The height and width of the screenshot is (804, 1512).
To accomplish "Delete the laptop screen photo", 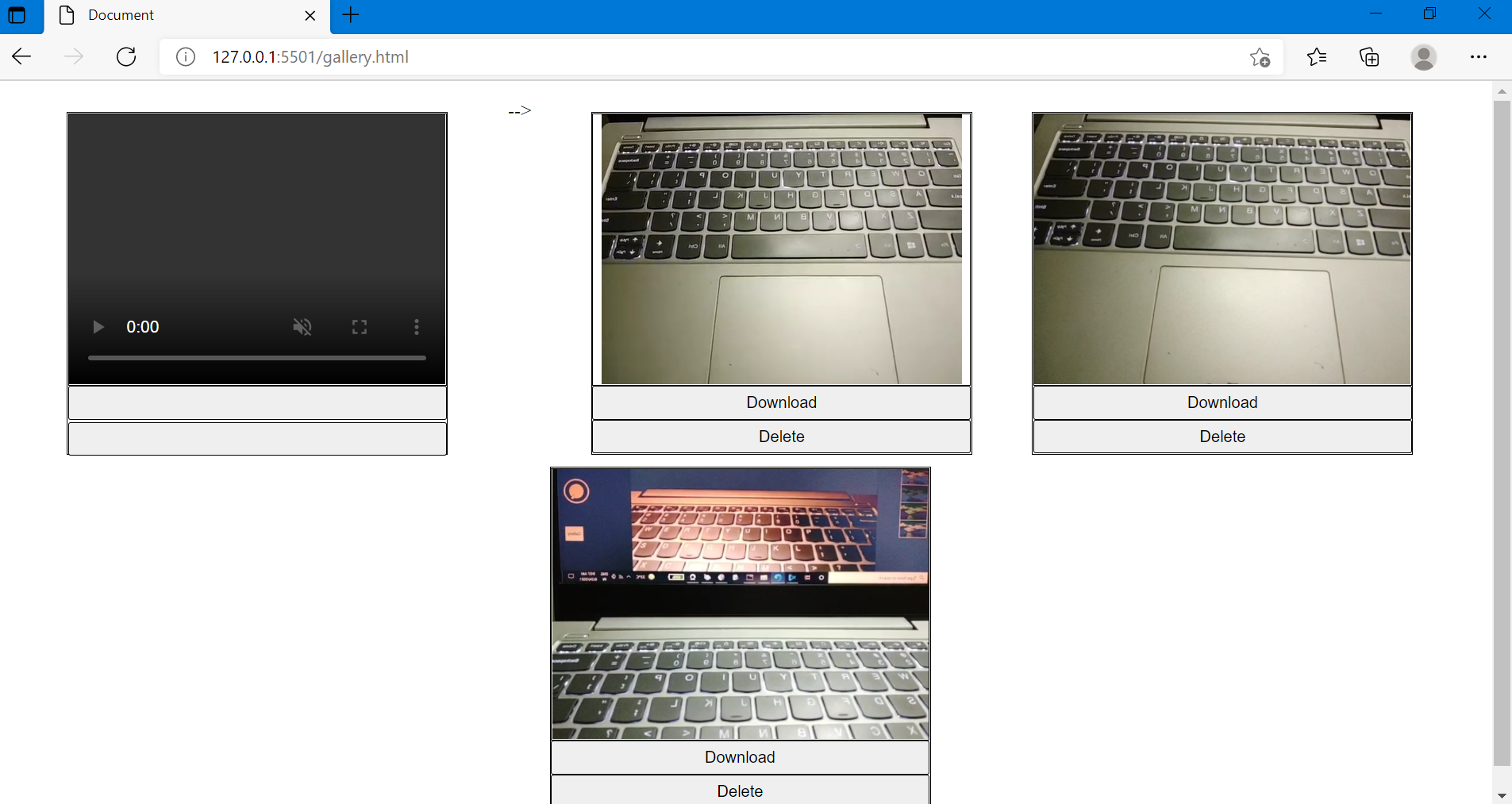I will pos(741,791).
